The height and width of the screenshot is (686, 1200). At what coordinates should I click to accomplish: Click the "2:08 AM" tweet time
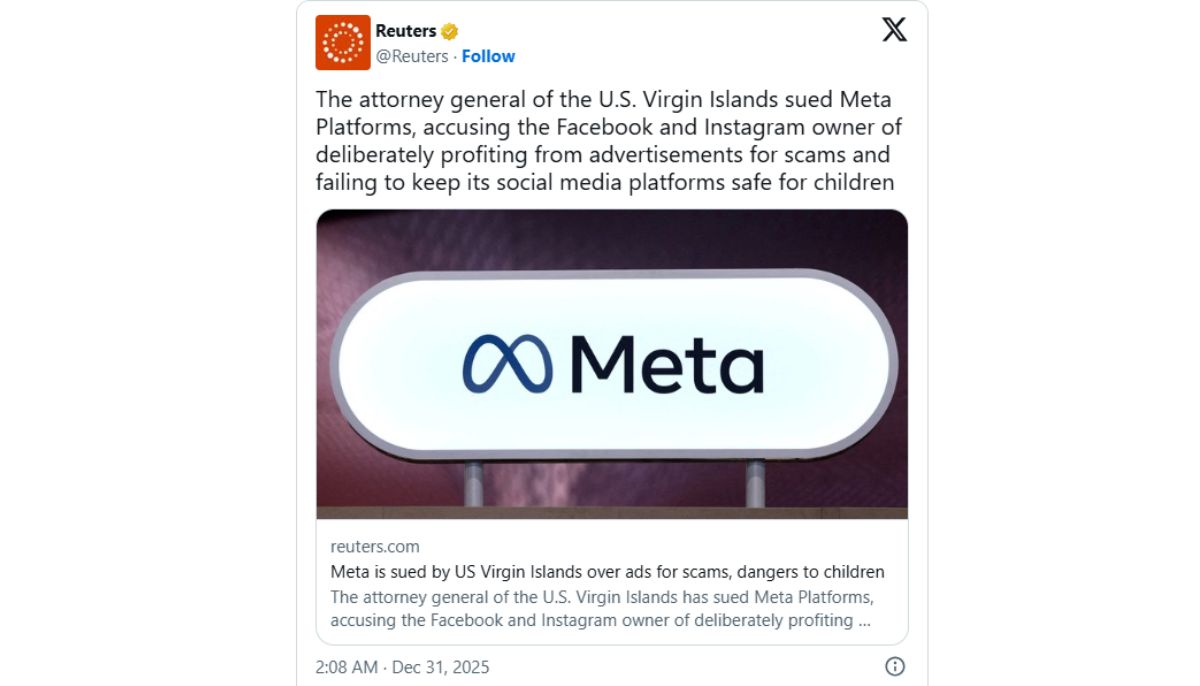(x=348, y=667)
